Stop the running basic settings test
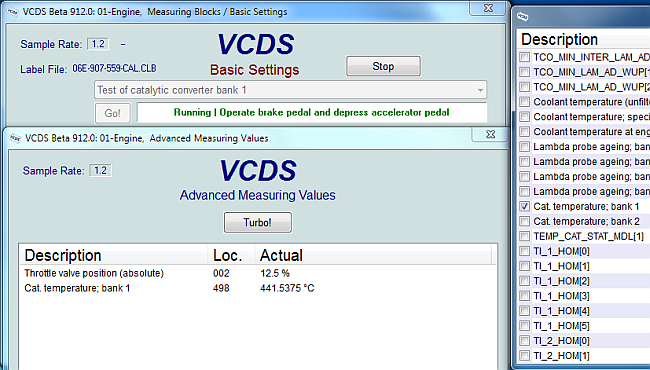The height and width of the screenshot is (370, 650). point(383,66)
